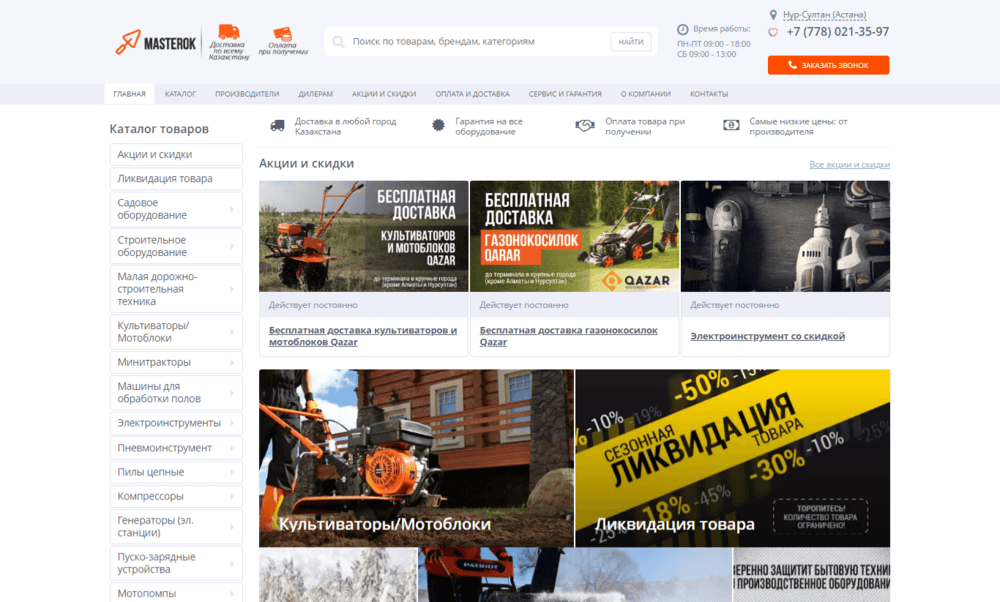
Task: Click the handshake payment icon
Action: coord(585,126)
